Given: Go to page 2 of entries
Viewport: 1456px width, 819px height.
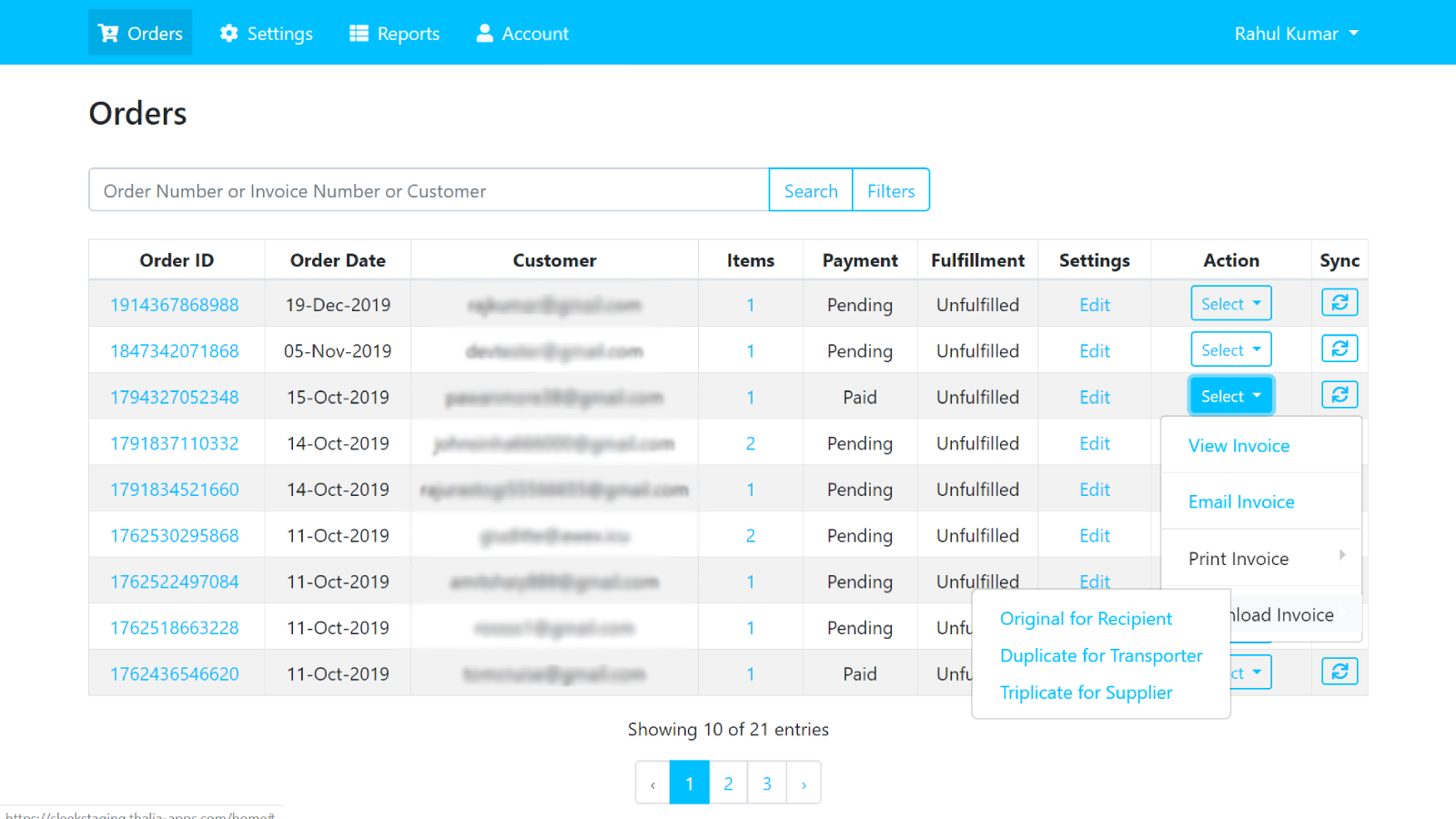Looking at the screenshot, I should point(728,784).
